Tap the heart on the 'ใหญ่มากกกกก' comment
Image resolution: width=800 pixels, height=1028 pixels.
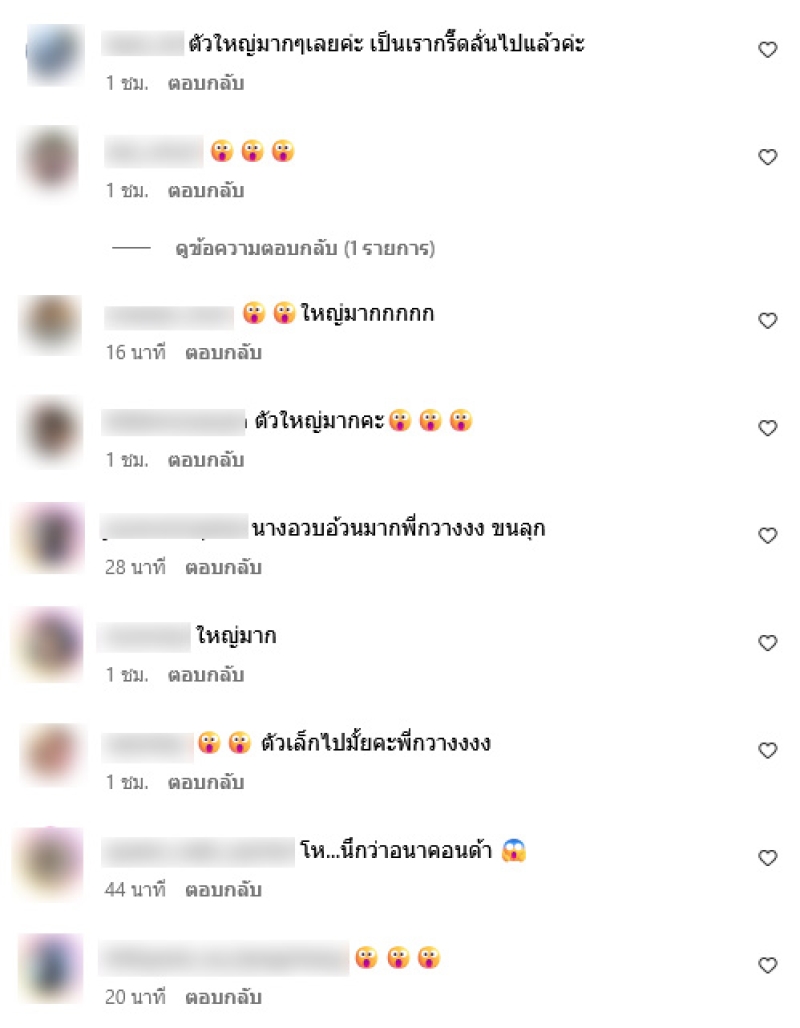tap(767, 321)
